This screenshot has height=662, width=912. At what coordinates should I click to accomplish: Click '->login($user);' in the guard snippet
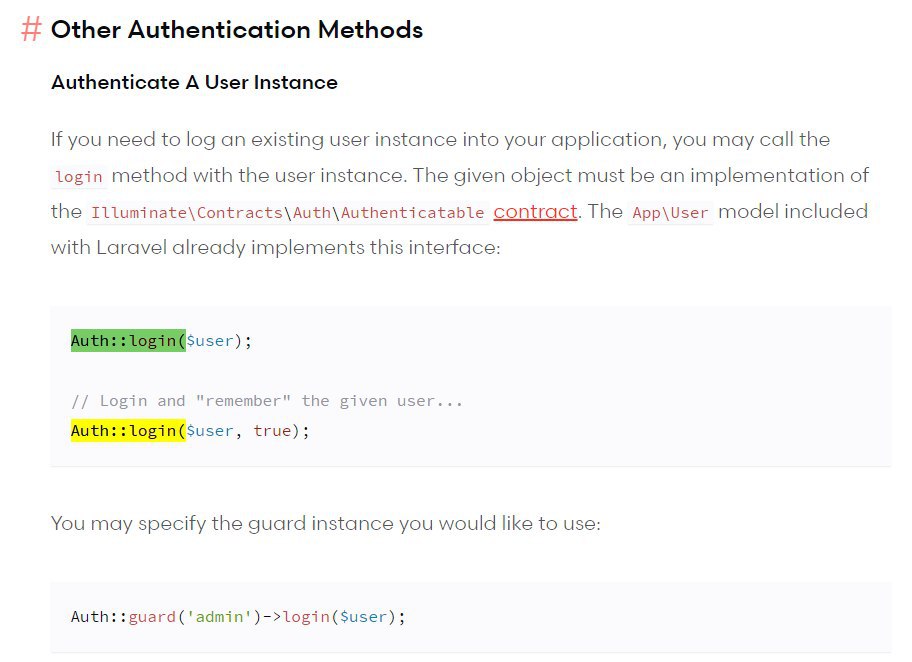point(334,617)
